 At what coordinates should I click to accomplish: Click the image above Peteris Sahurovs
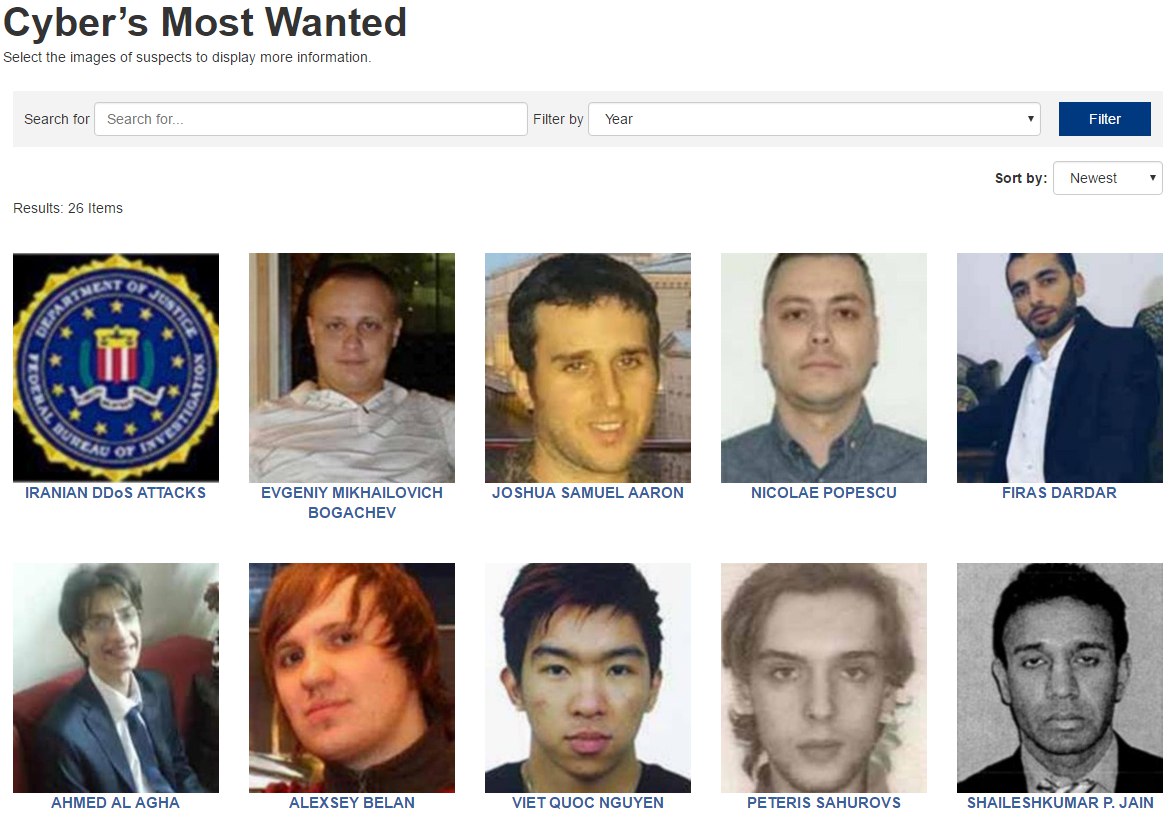point(824,678)
